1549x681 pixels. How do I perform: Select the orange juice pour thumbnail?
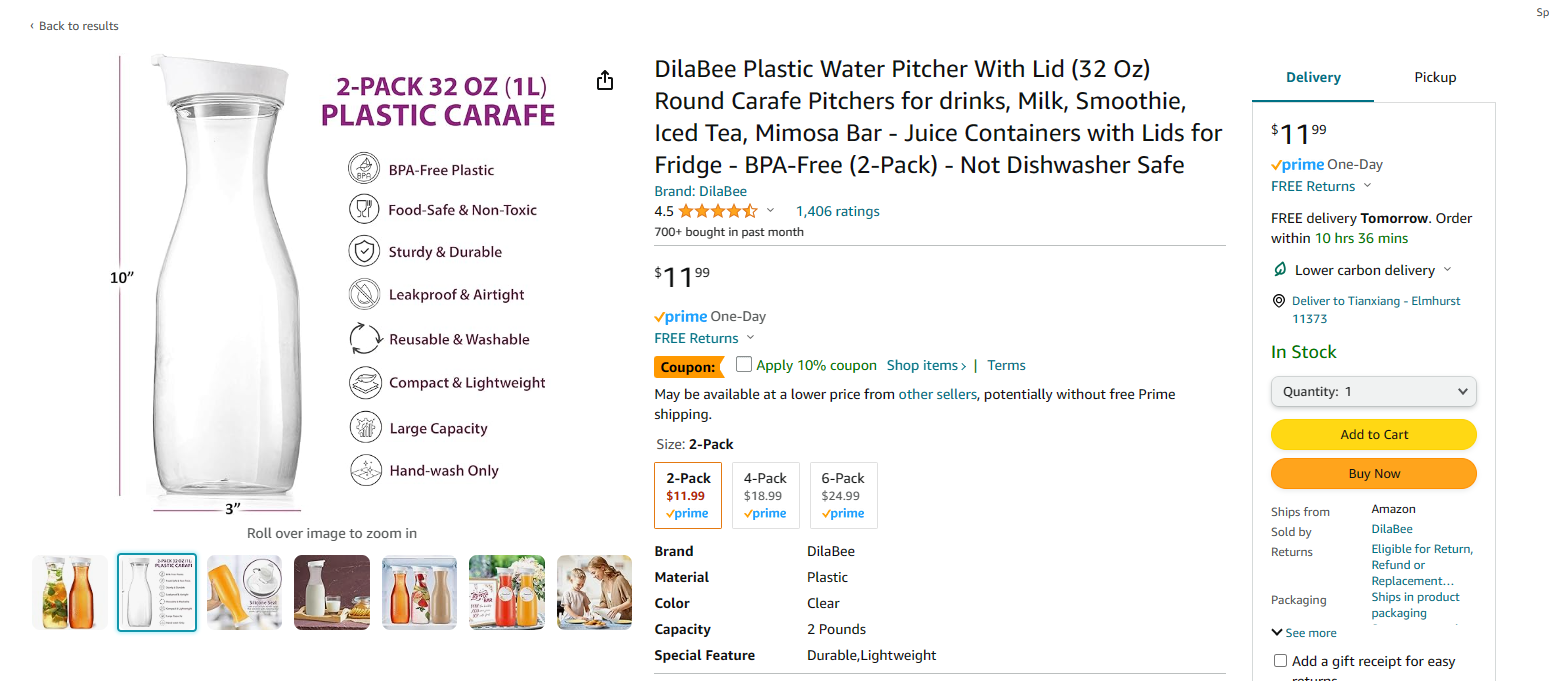click(x=244, y=592)
